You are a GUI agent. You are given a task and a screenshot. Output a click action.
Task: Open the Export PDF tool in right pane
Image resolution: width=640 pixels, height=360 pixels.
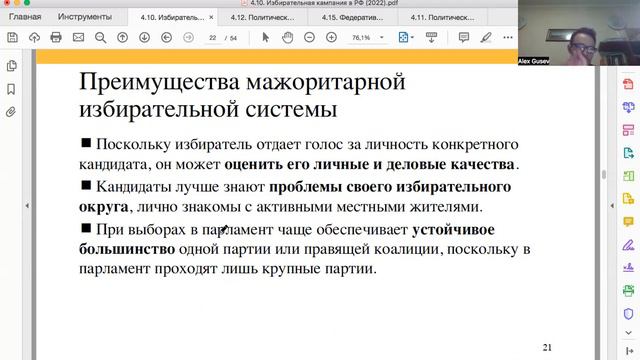(x=628, y=153)
